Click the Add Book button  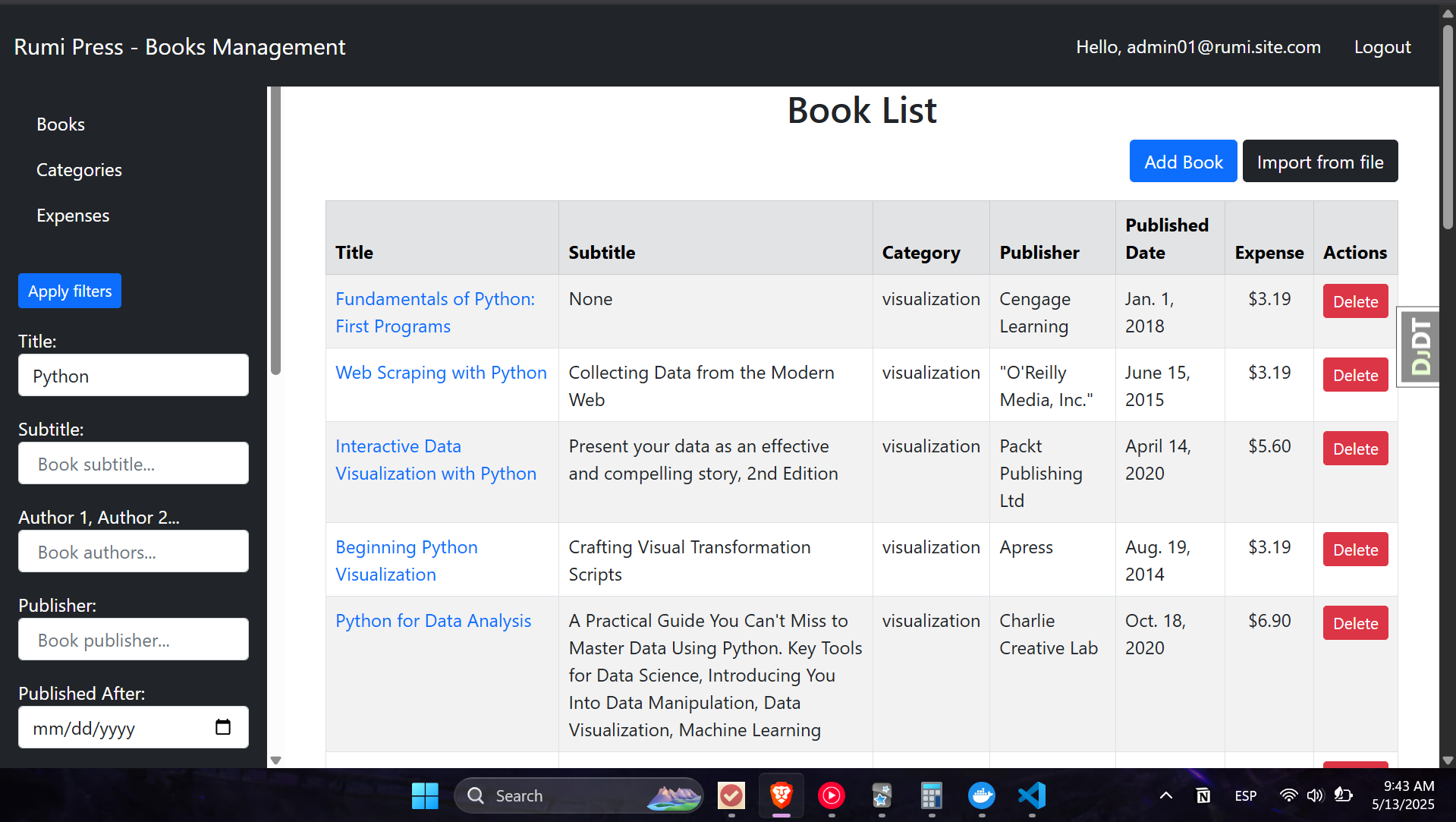1183,161
